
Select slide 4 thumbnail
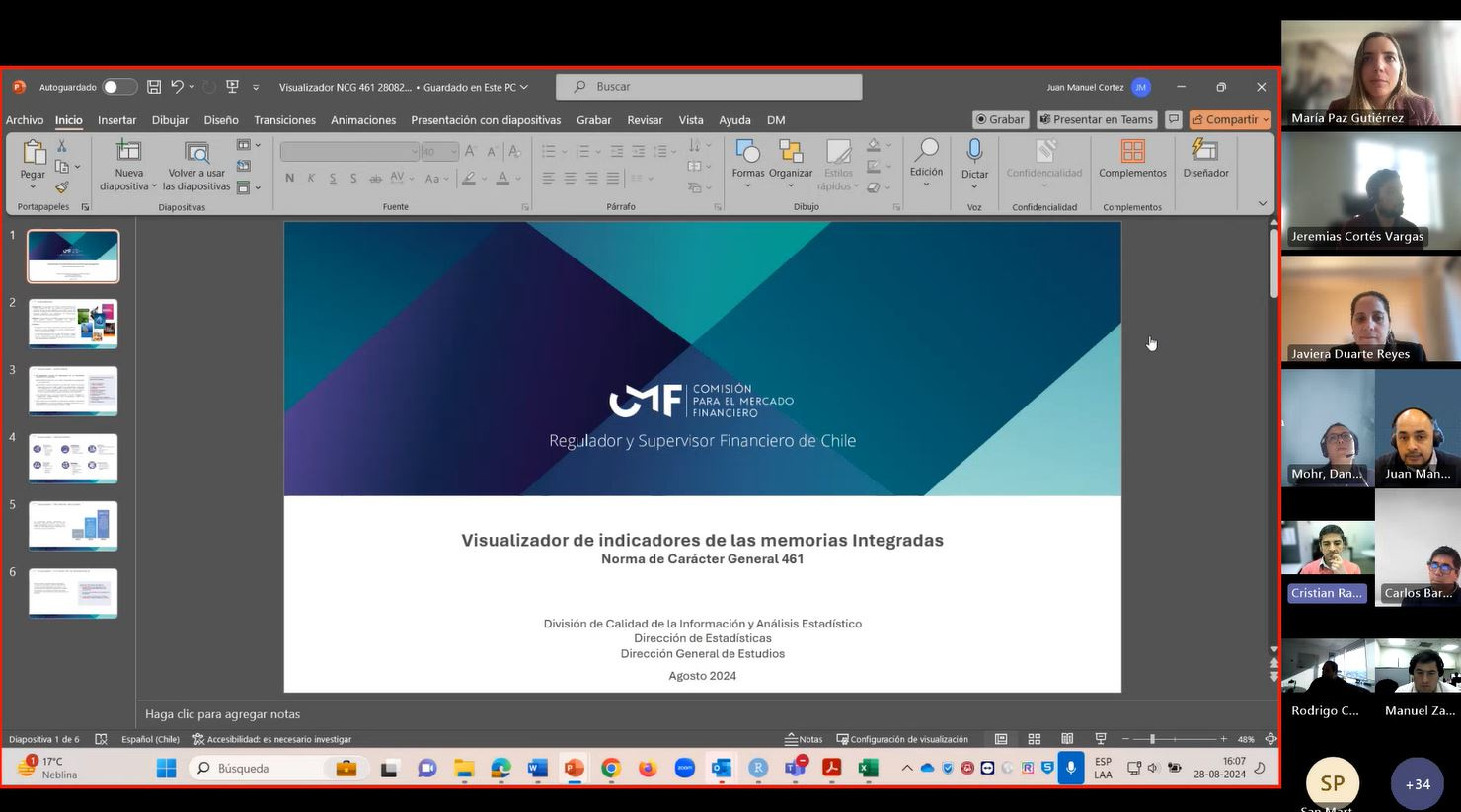(73, 458)
